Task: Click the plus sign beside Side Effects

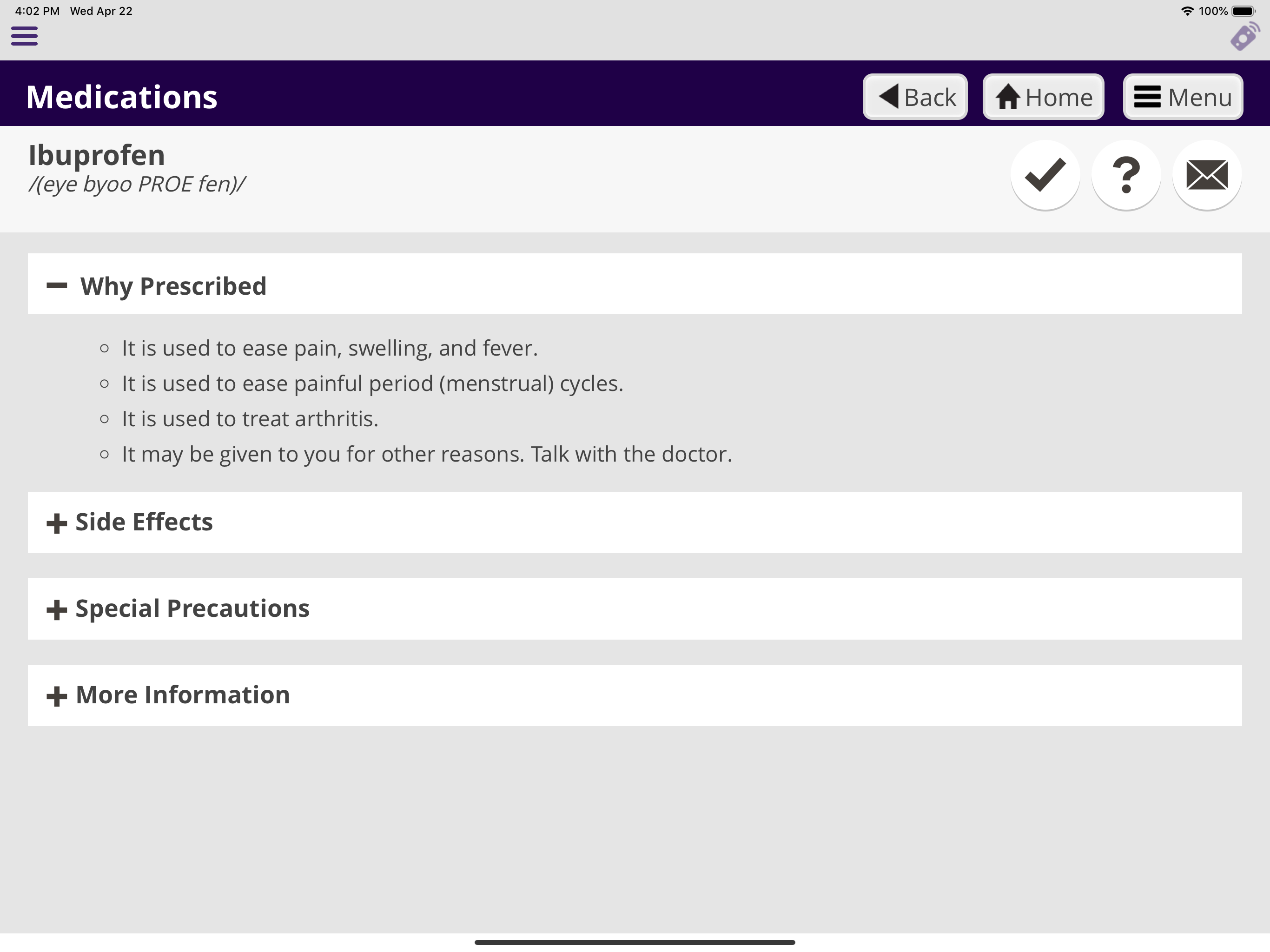Action: 57,523
